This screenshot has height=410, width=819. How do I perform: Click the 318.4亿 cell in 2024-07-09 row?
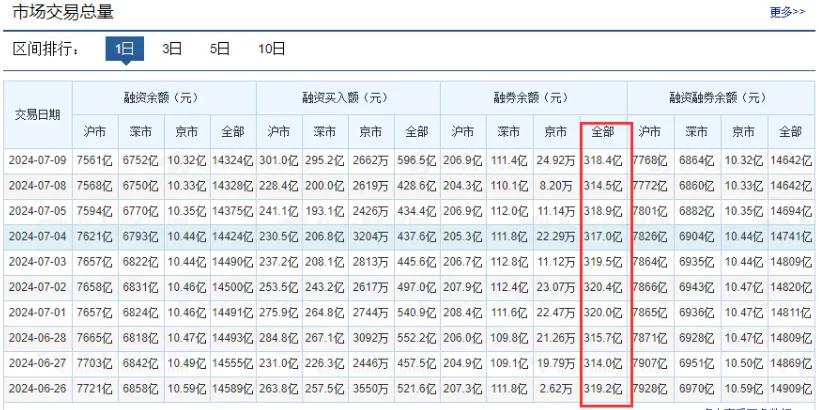point(603,160)
